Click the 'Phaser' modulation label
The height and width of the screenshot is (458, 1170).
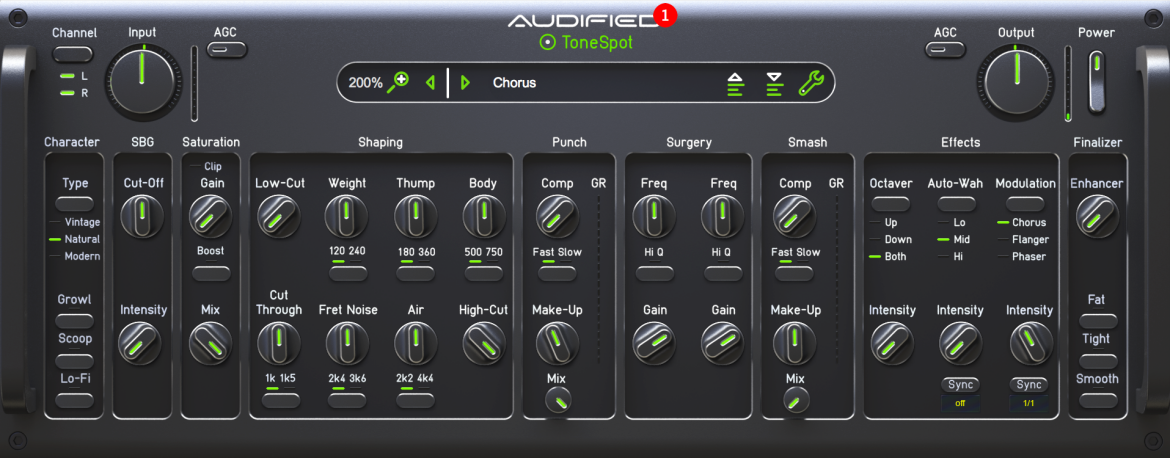1029,257
